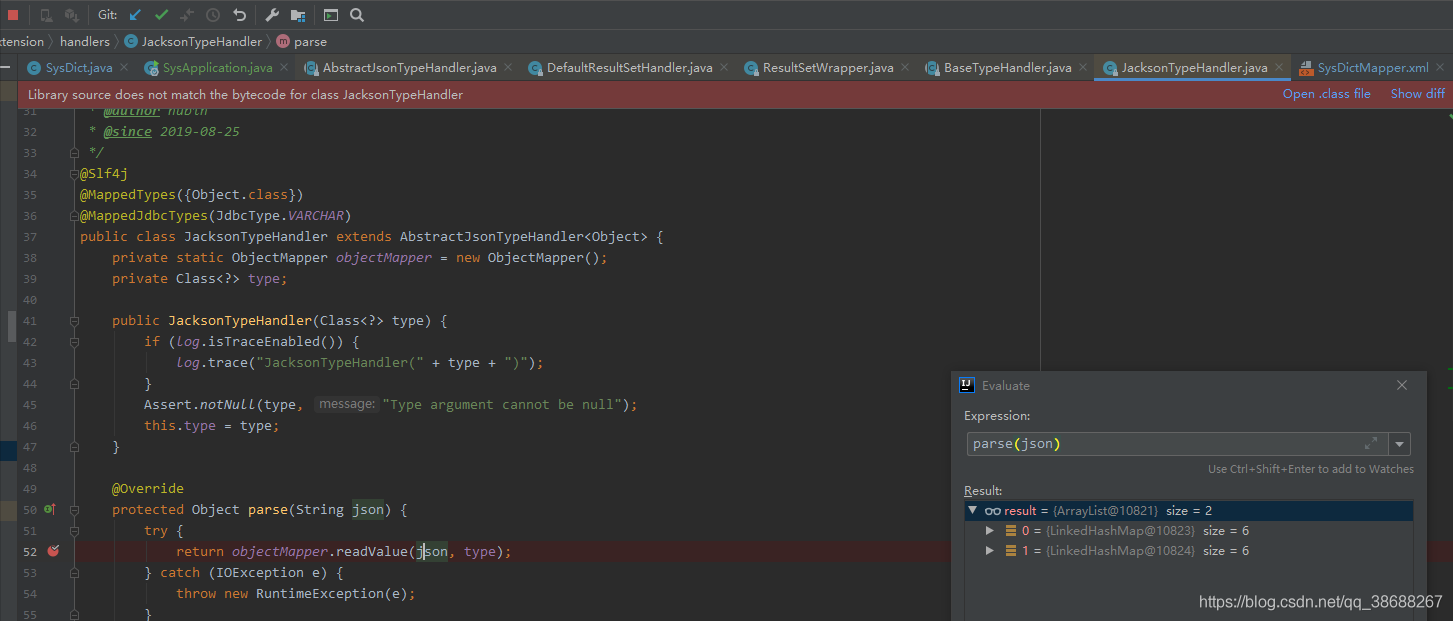This screenshot has width=1453, height=621.
Task: Click the overriding method gutter icon near line 50
Action: 49,509
